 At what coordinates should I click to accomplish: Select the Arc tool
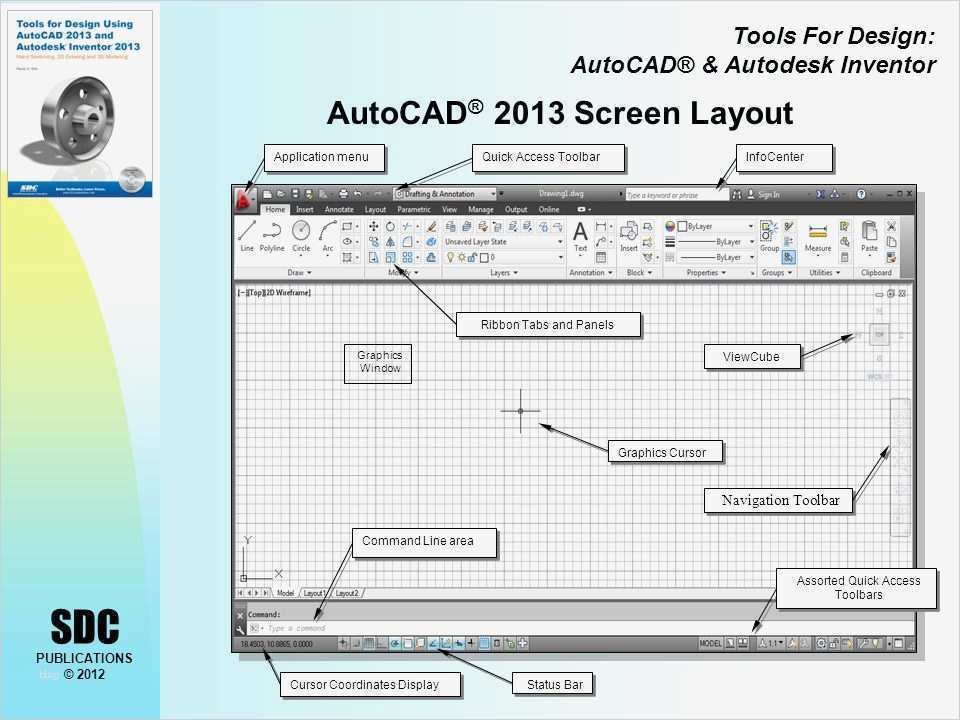coord(328,236)
